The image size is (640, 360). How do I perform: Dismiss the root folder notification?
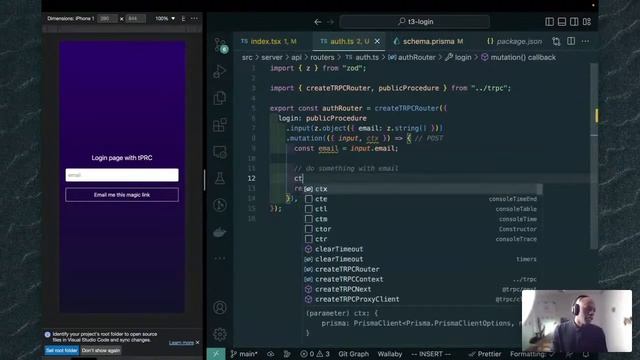[x=198, y=342]
